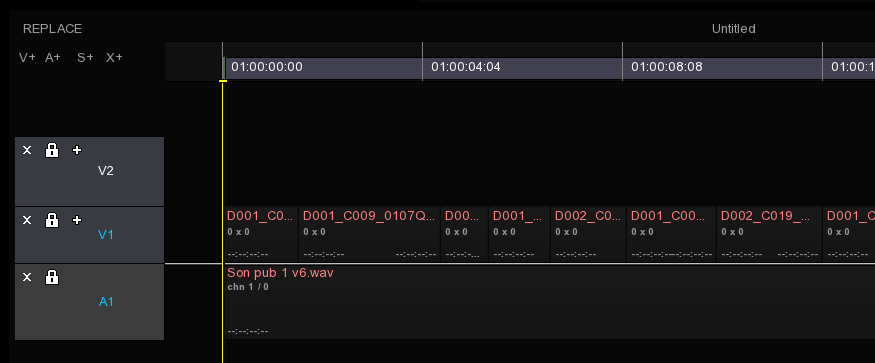Screen dimensions: 875x363
Task: Click the plus icon on V2 track
Action: click(77, 150)
